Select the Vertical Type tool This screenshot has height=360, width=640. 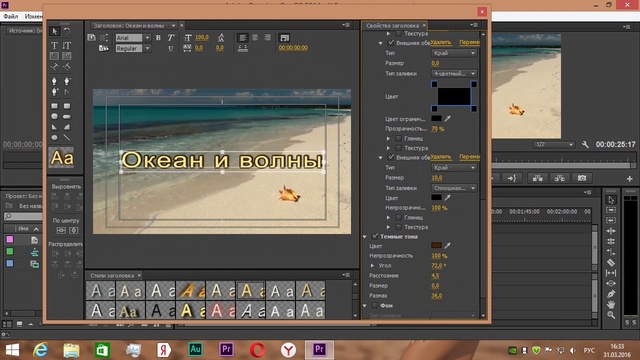(67, 45)
